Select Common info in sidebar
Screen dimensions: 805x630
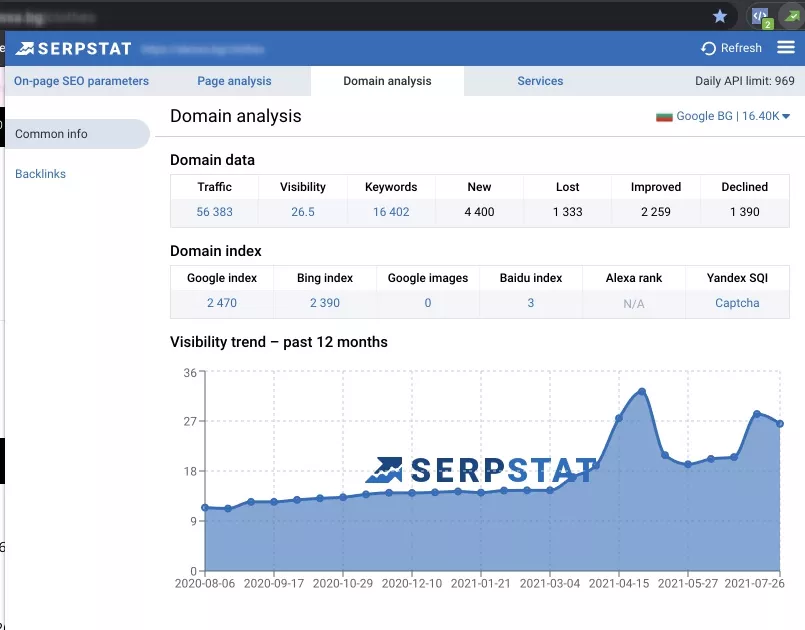tap(78, 134)
